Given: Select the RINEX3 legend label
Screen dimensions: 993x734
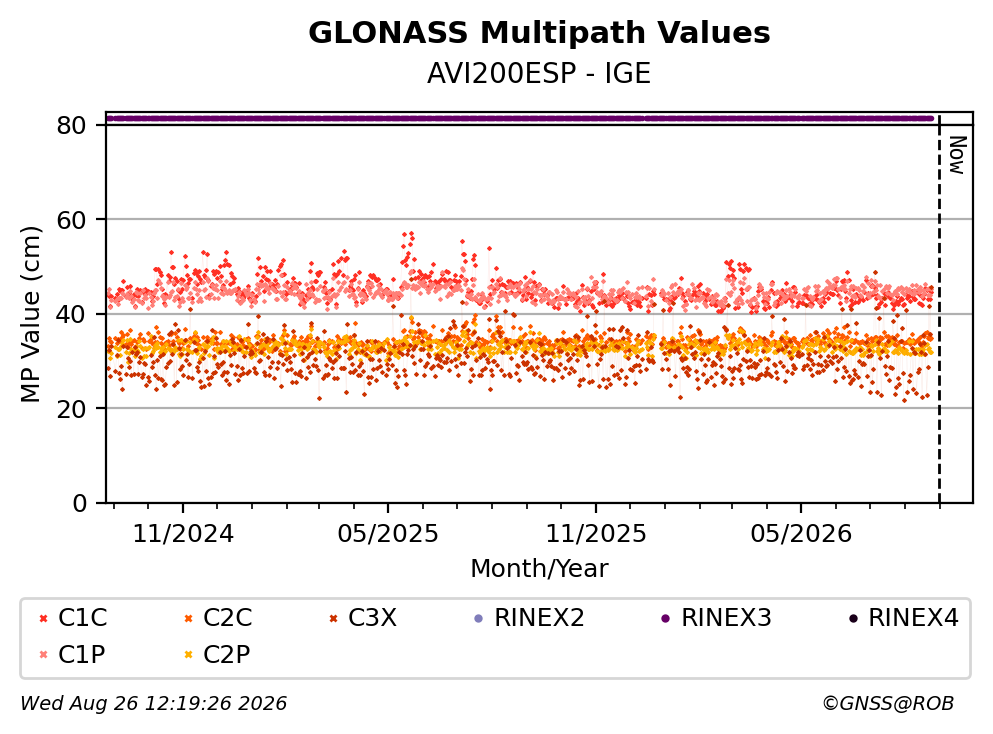Looking at the screenshot, I should (726, 618).
